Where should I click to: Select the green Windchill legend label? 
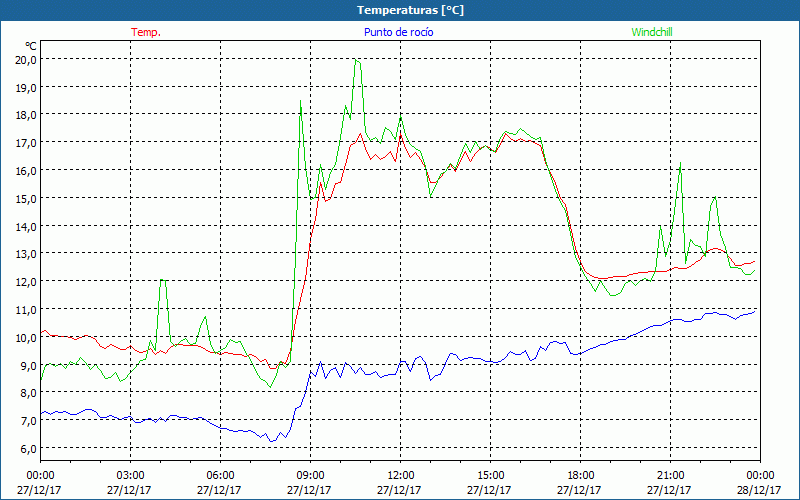pos(652,32)
